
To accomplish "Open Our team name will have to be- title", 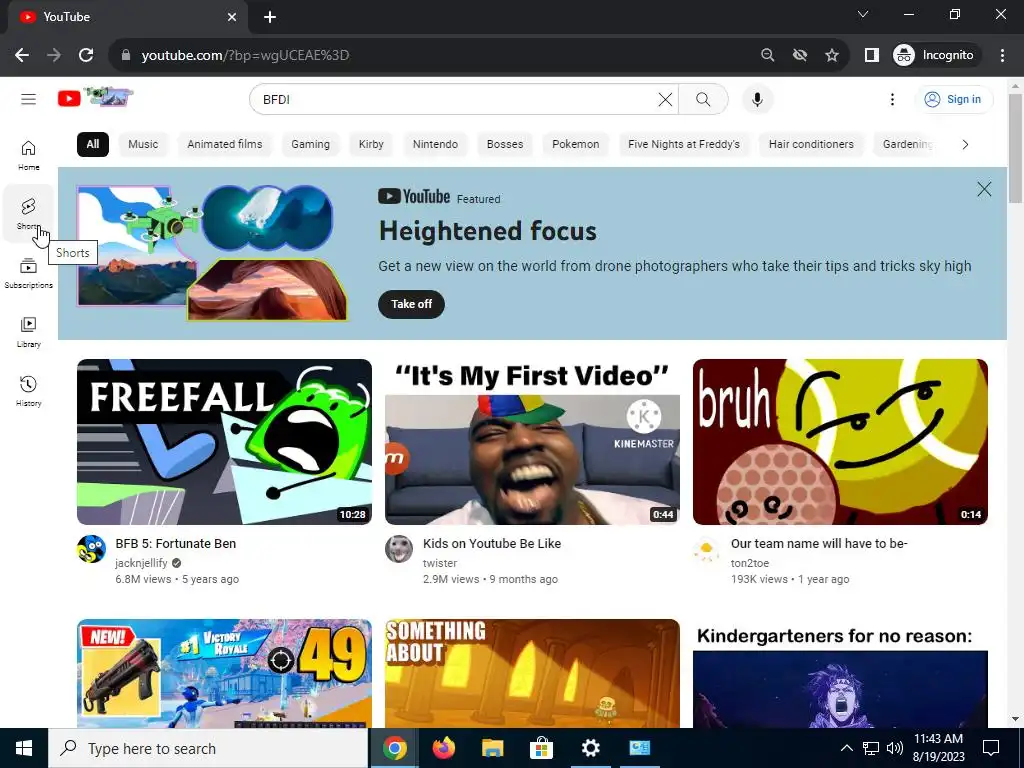I will point(819,543).
